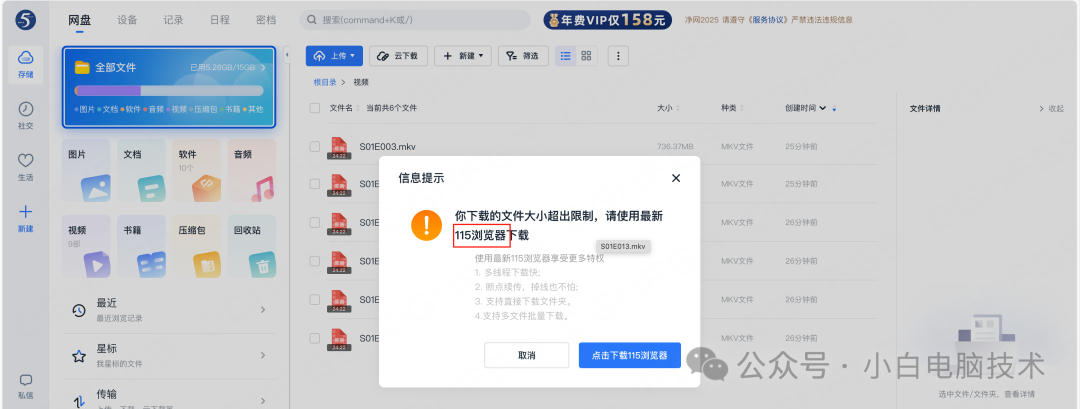Open the 存储 storage sidebar icon

point(25,63)
